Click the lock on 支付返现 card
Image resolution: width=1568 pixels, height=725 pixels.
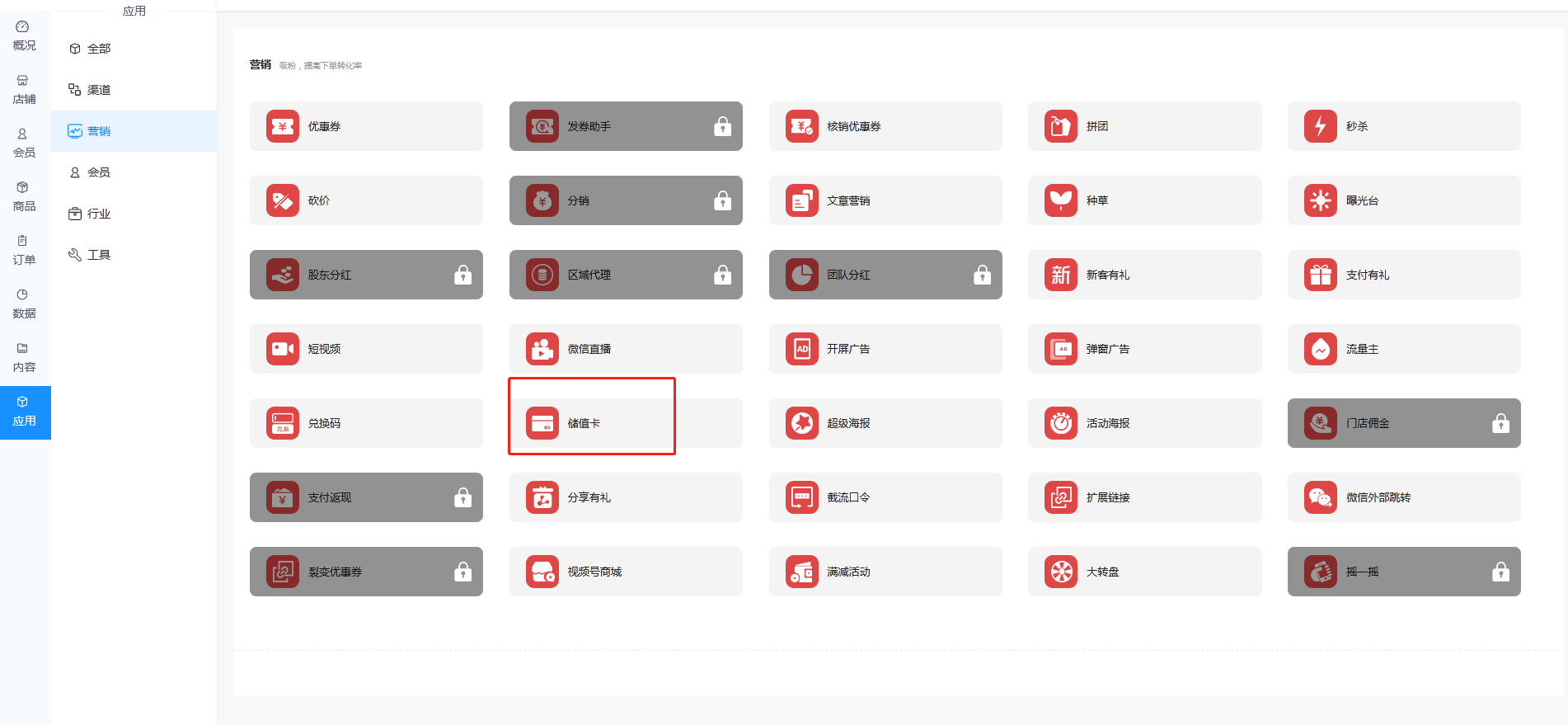pyautogui.click(x=463, y=497)
